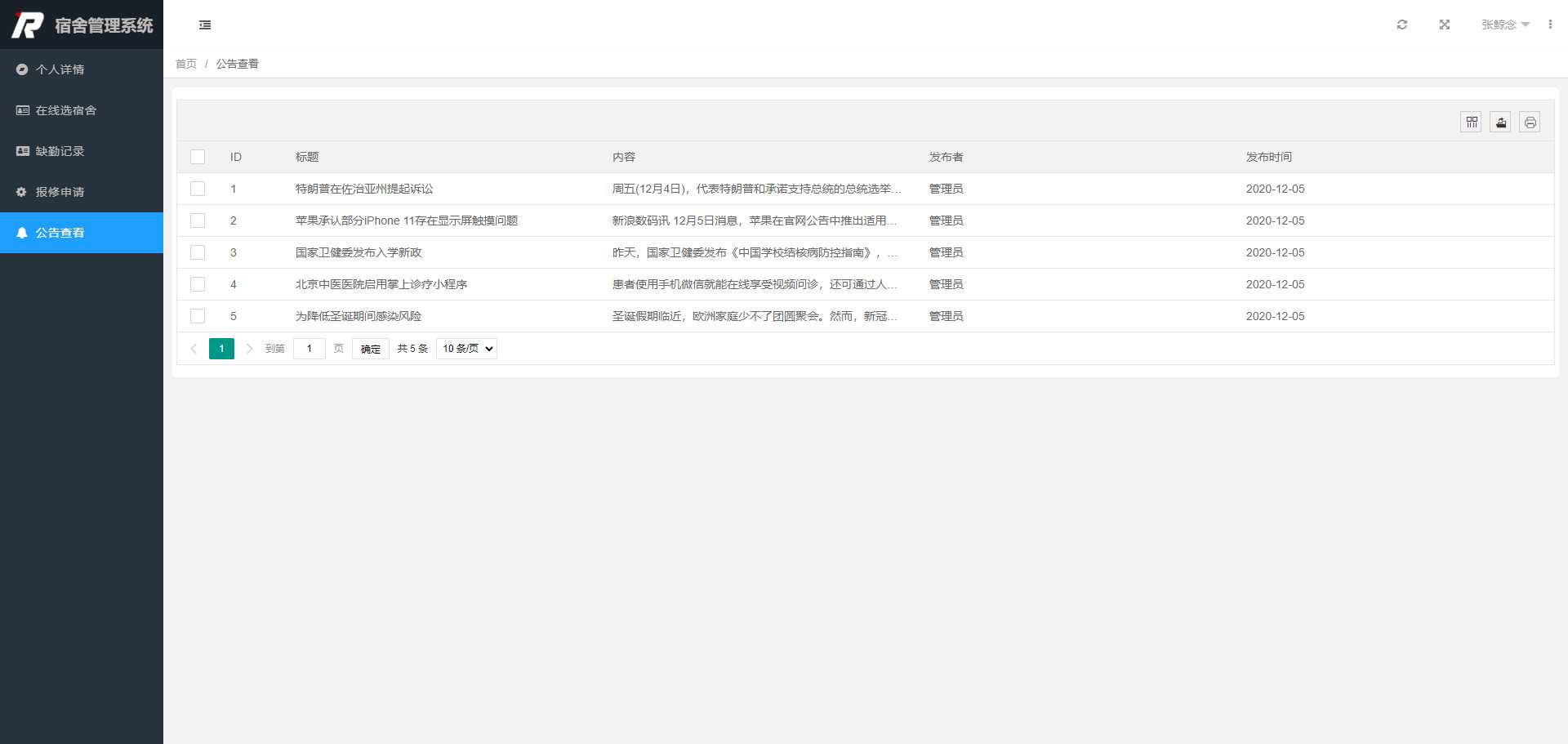Toggle fullscreen with the expand icon
1568x744 pixels.
(1445, 25)
